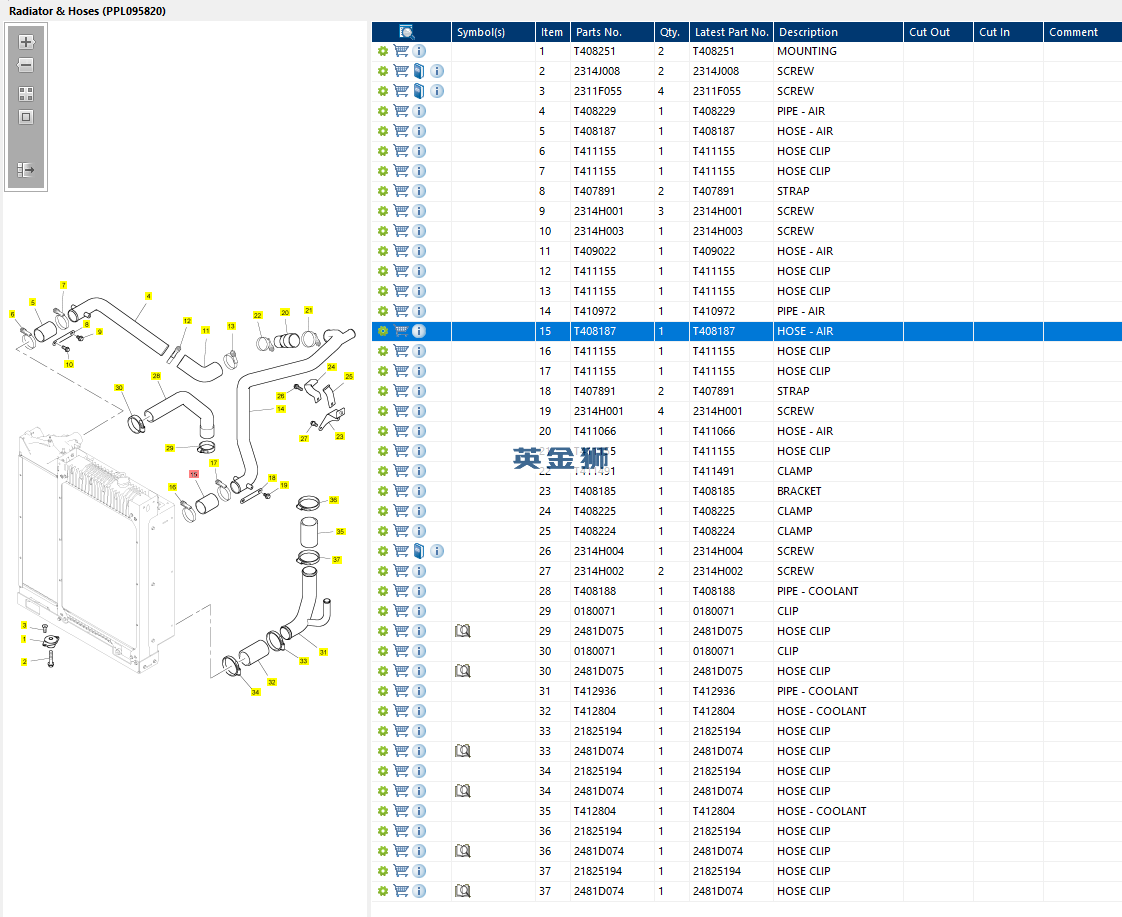Zoom out of the parts diagram
Screen dimensions: 1122x917
(x=26, y=65)
